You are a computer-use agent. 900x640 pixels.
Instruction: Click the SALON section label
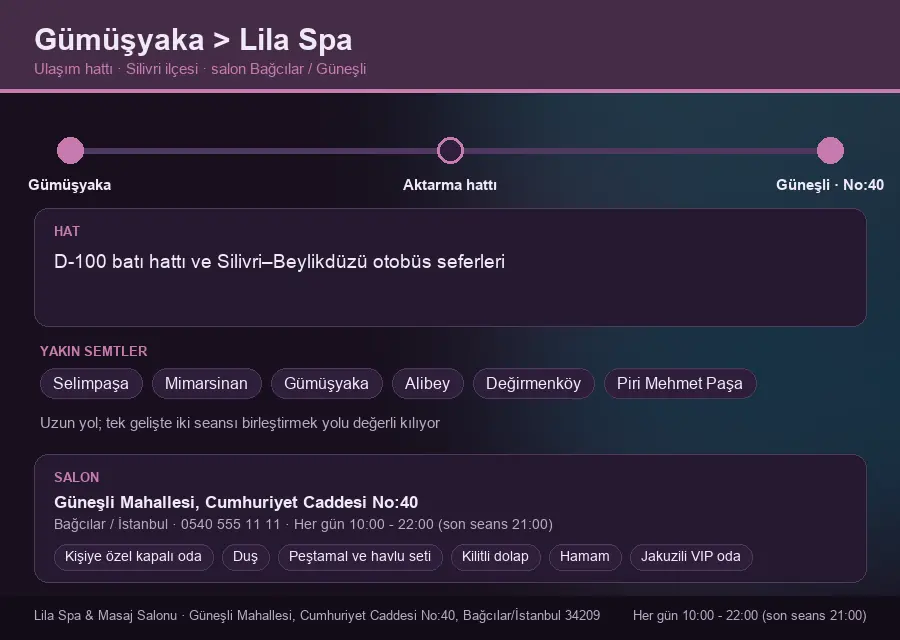76,478
